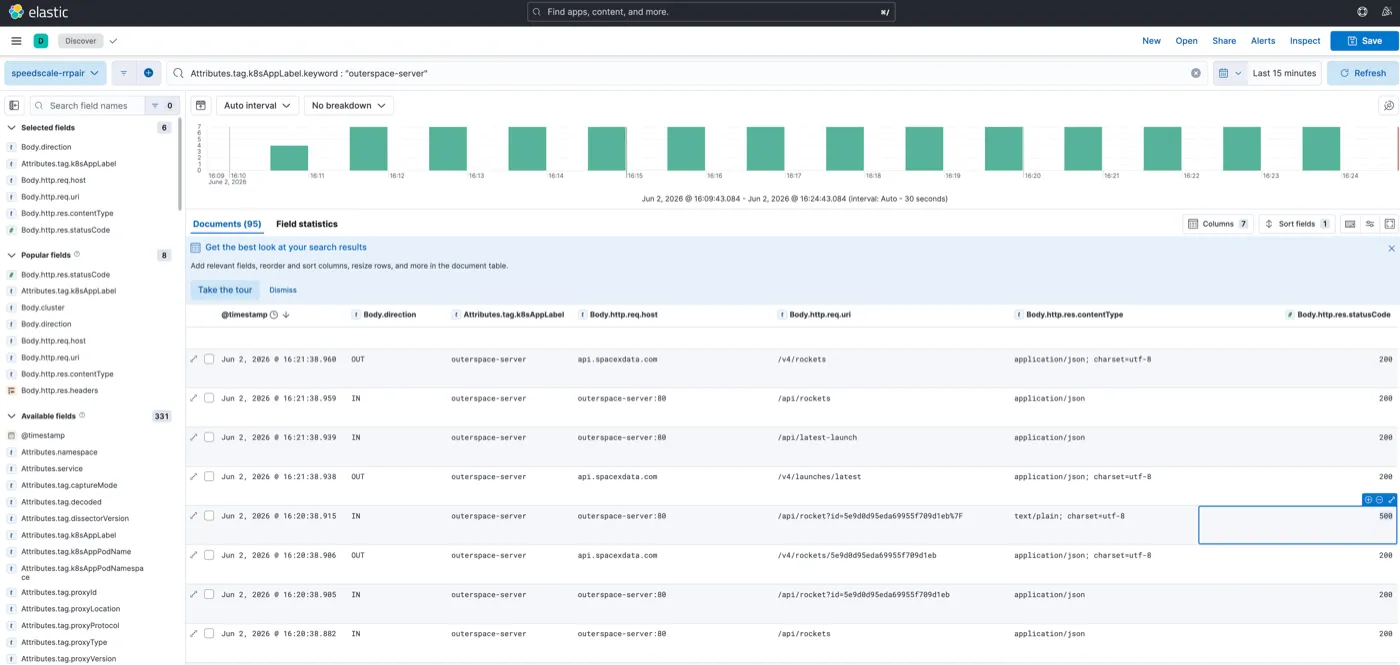Viewport: 1400px width, 665px height.
Task: Open the Last 15 minutes time picker
Action: [x=1284, y=73]
